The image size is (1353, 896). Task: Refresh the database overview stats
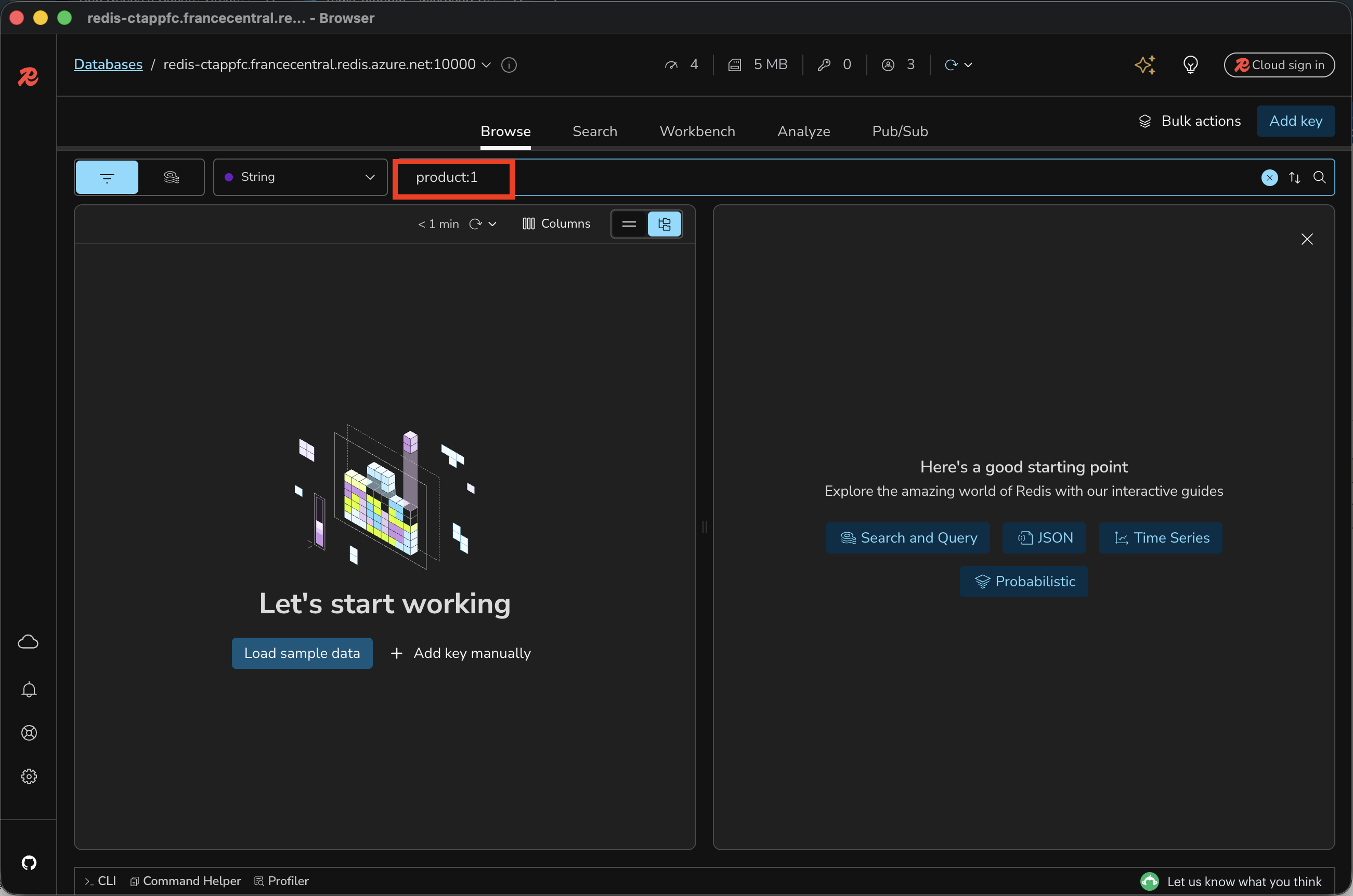(951, 65)
